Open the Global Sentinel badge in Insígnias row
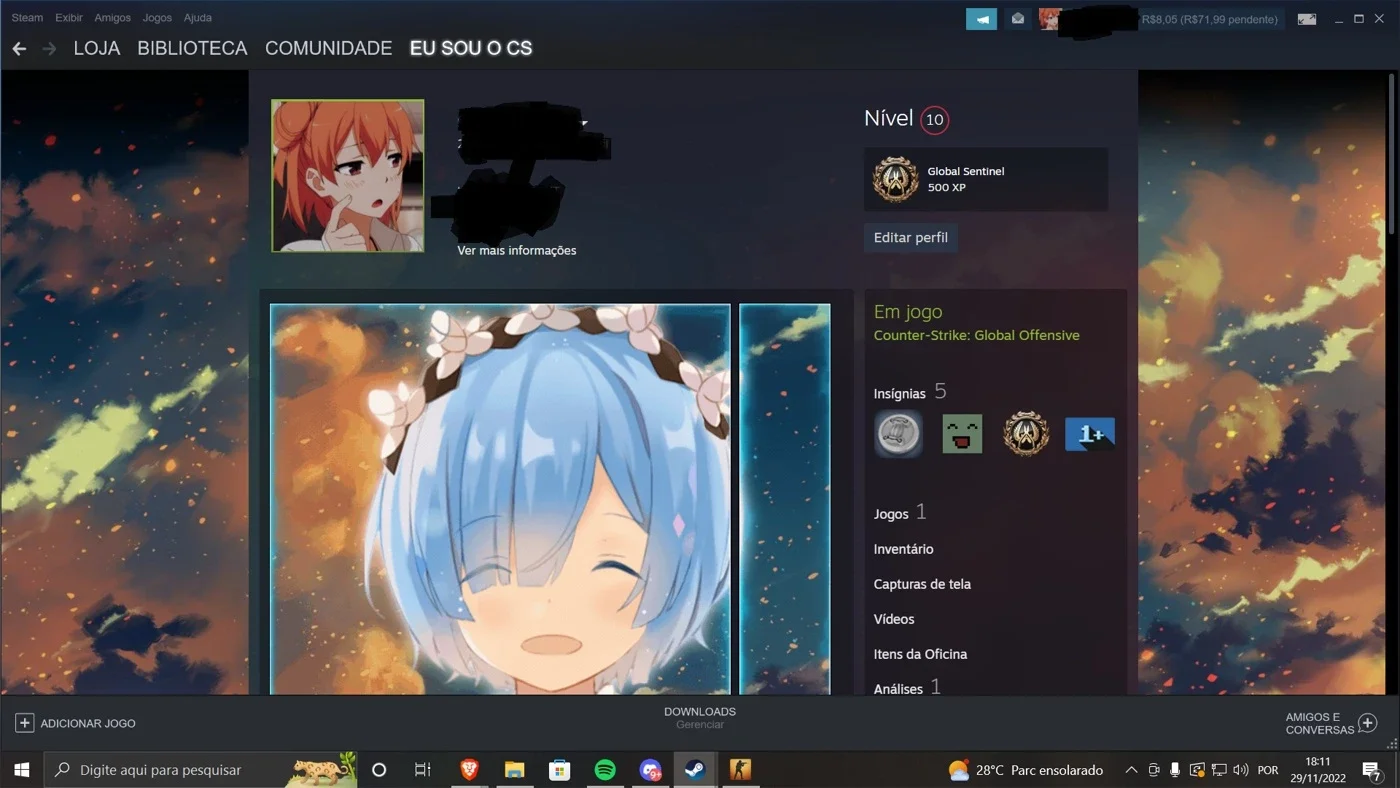Viewport: 1400px width, 788px height. (x=1026, y=434)
